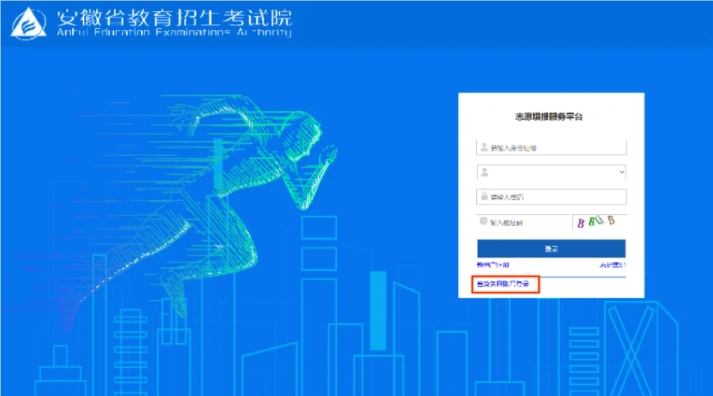Click the English subtitle under the Chinese header
713x396 pixels.
point(174,32)
